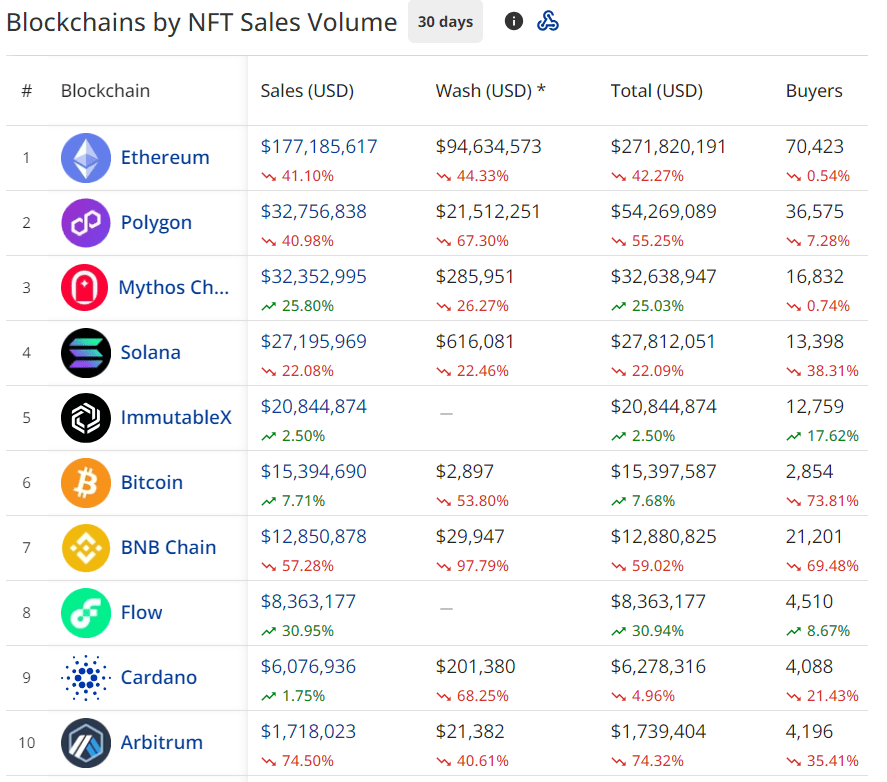Click the Blockchain column header
887x782 pixels.
coord(105,91)
